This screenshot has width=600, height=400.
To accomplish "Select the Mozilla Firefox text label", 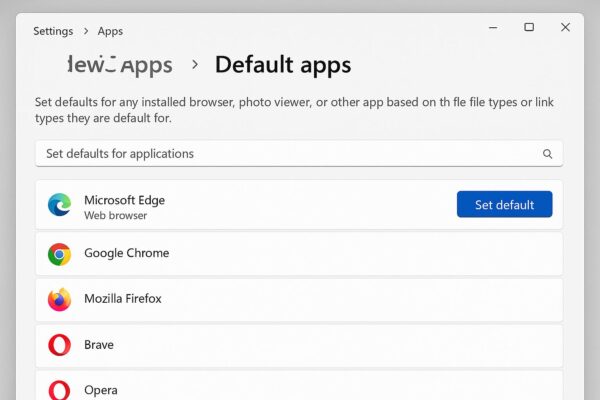I will pos(123,299).
